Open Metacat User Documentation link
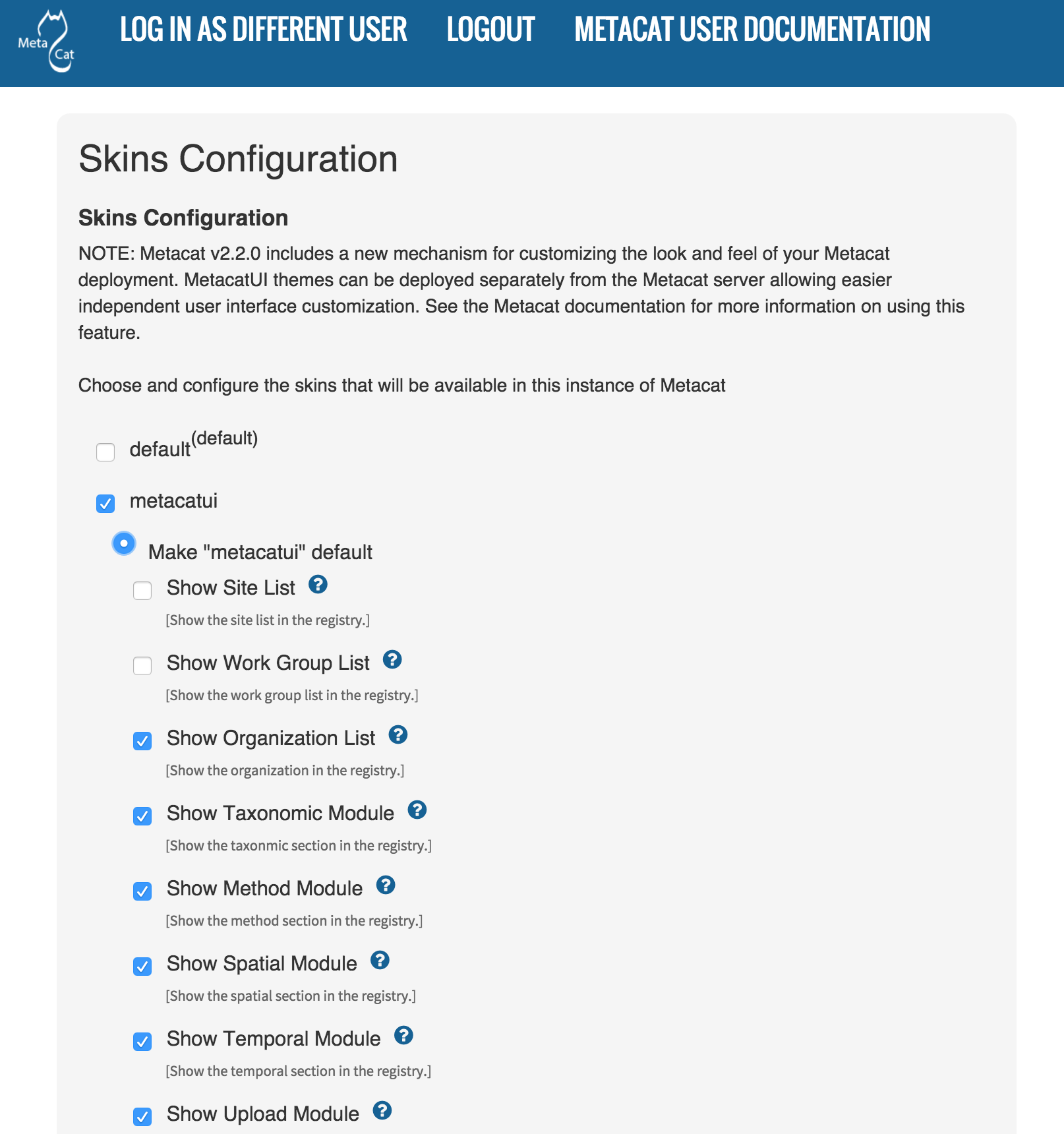This screenshot has height=1134, width=1064. [x=752, y=30]
